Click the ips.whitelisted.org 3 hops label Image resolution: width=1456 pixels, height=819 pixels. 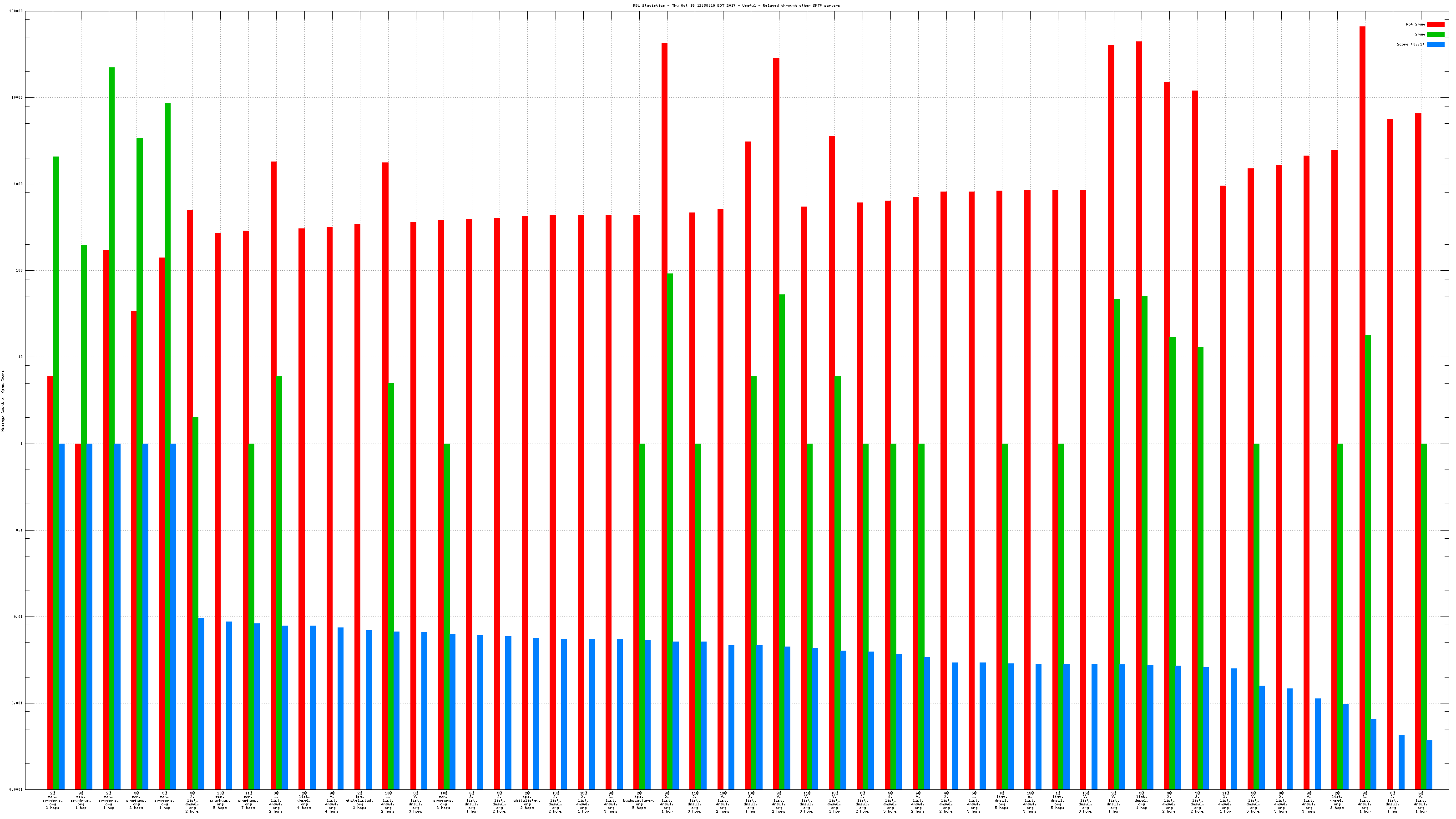[x=359, y=800]
